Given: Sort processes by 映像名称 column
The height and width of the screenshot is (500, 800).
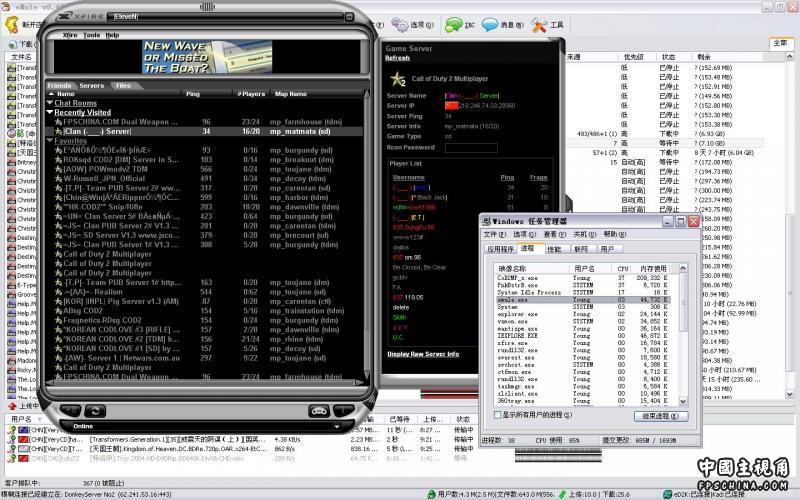Looking at the screenshot, I should click(x=533, y=268).
